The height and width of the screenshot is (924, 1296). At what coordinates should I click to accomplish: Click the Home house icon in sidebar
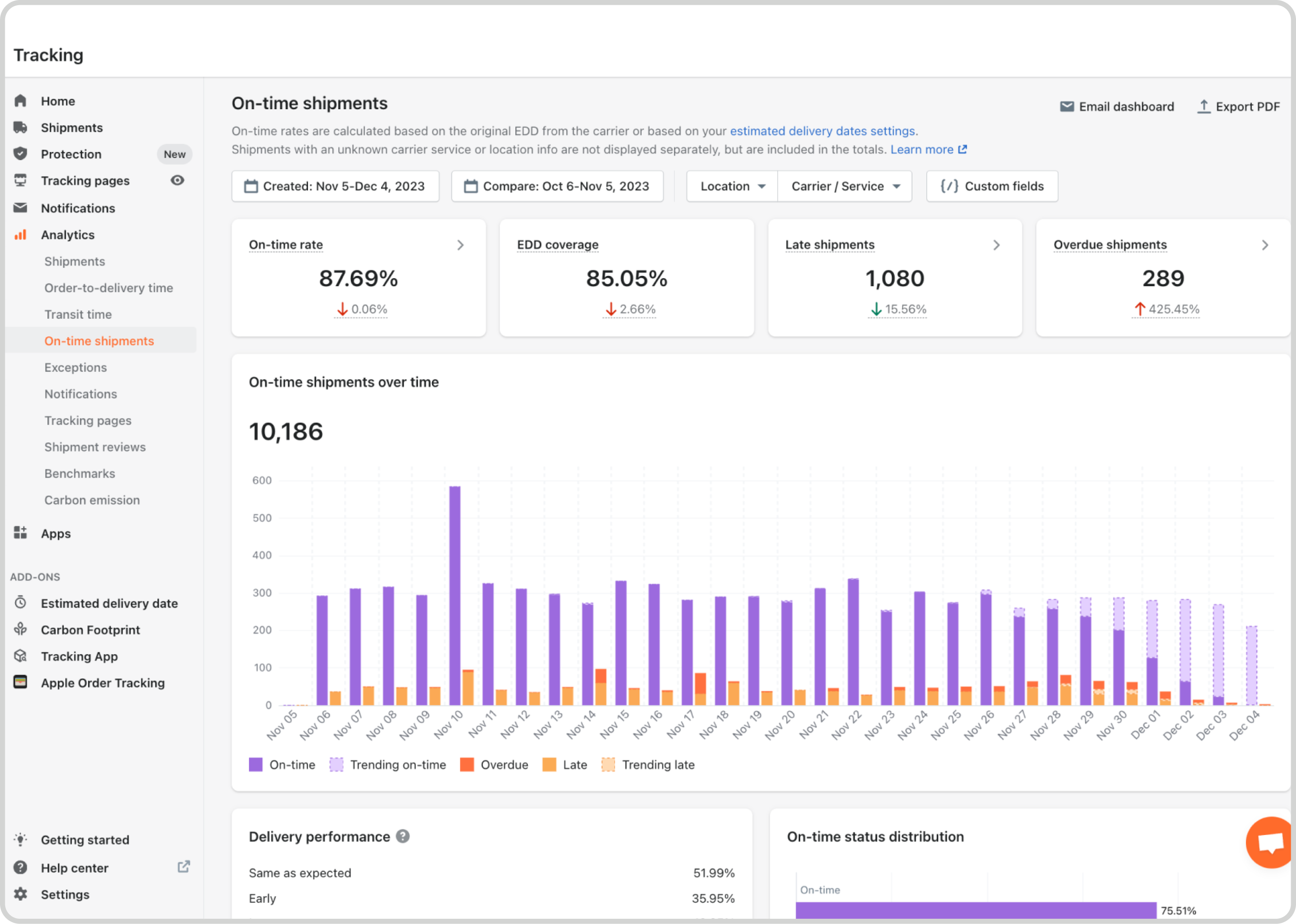point(20,101)
